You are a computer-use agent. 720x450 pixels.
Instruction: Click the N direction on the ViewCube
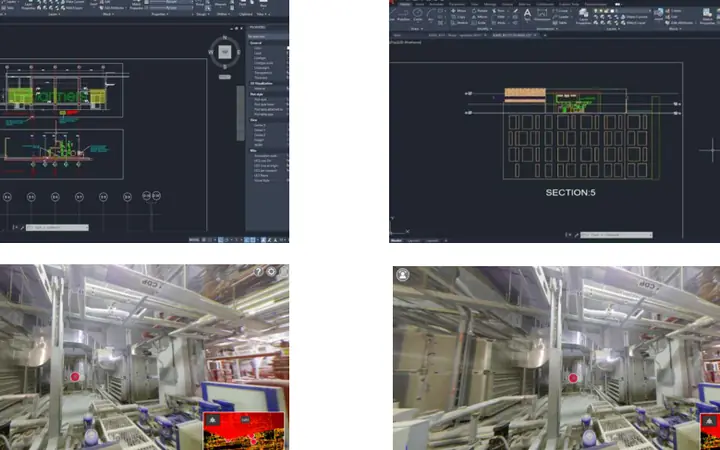225,37
